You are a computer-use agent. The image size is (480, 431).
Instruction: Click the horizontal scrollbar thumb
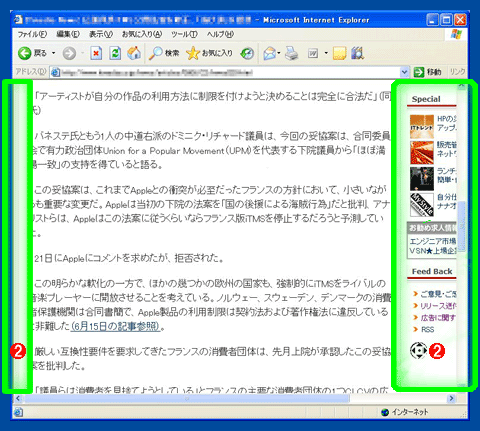[187, 398]
